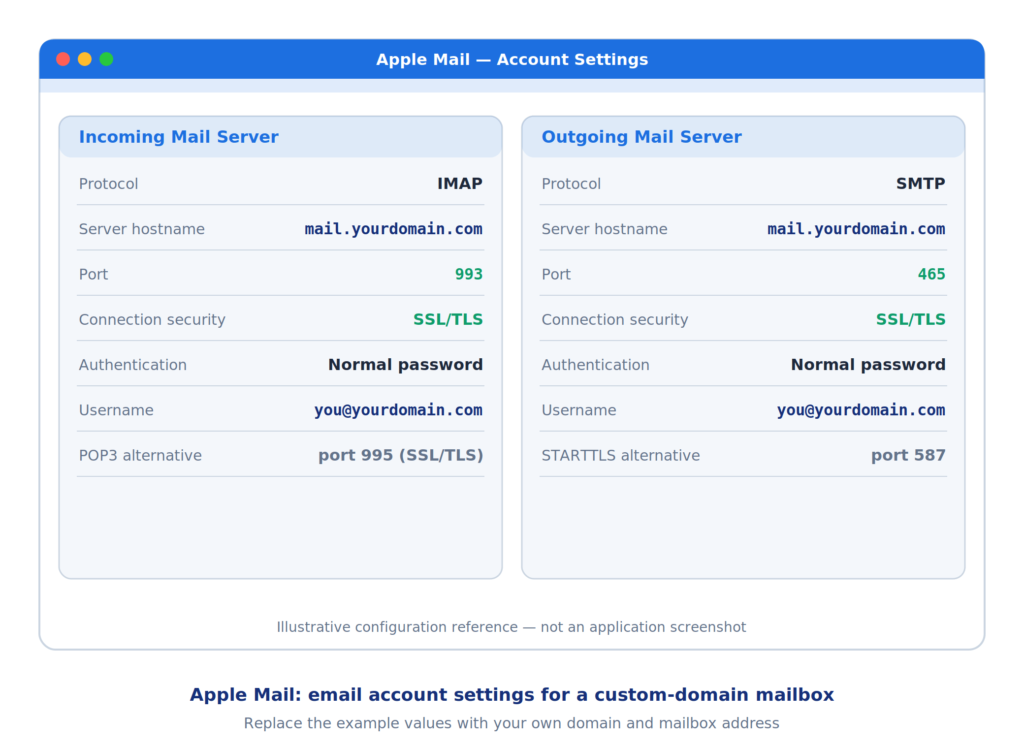Click the port 587 value
This screenshot has width=1024, height=748.
coord(908,455)
